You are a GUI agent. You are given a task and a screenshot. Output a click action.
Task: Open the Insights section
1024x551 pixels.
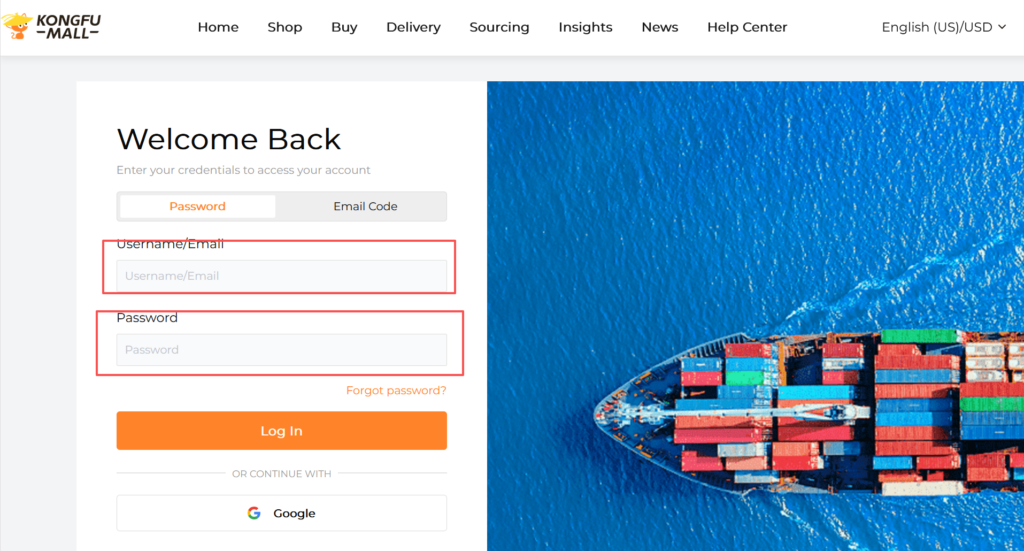click(585, 27)
